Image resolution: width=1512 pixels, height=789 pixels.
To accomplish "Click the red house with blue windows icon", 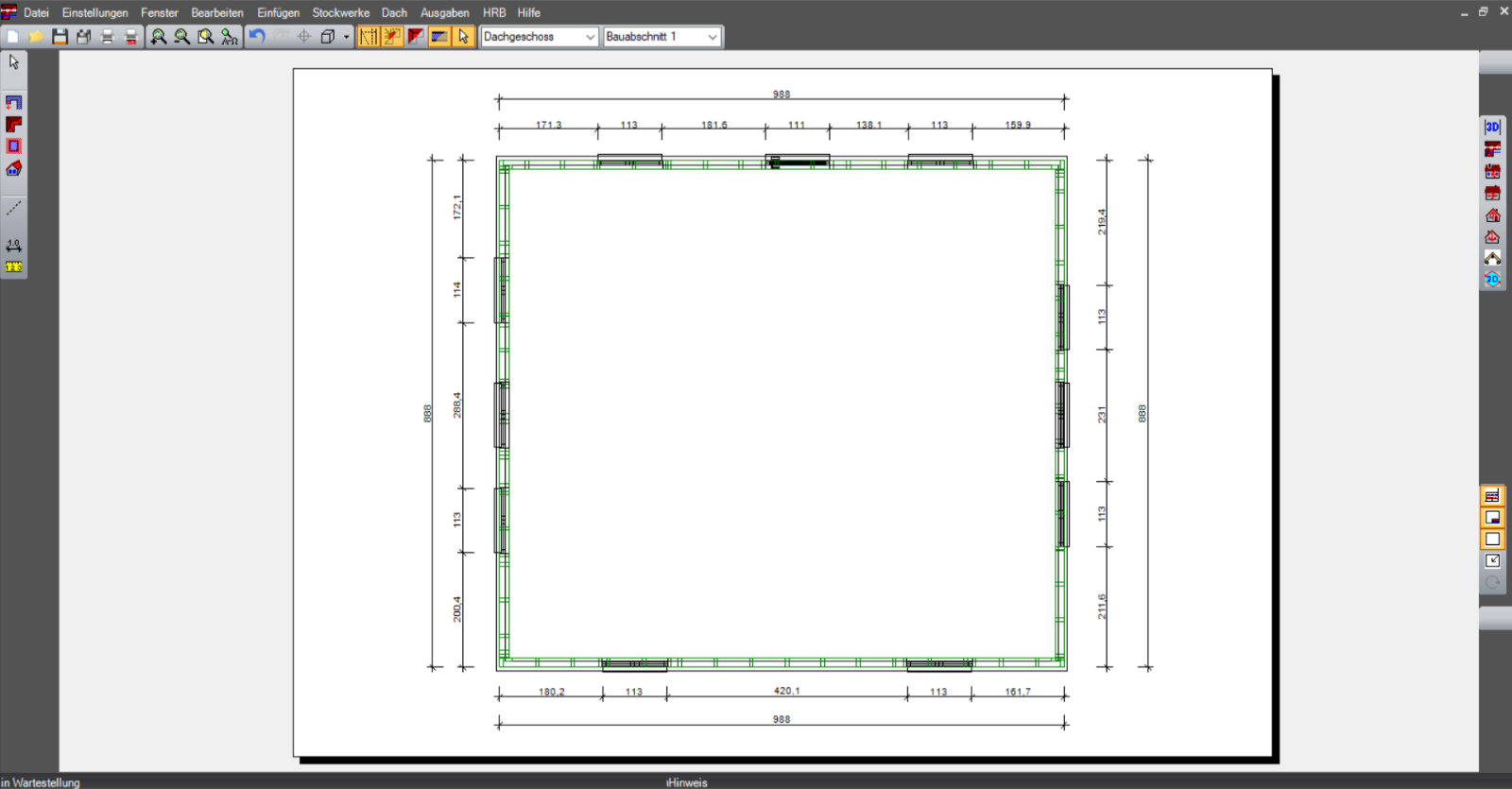I will point(13,168).
